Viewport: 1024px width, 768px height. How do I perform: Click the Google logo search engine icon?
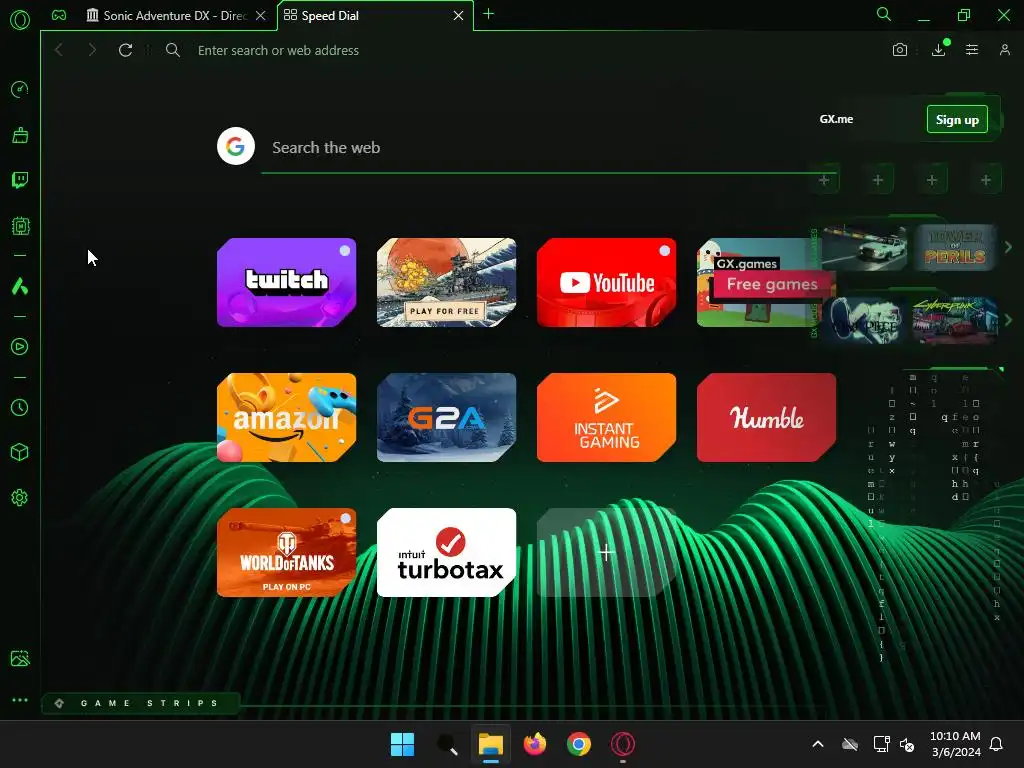(x=236, y=146)
